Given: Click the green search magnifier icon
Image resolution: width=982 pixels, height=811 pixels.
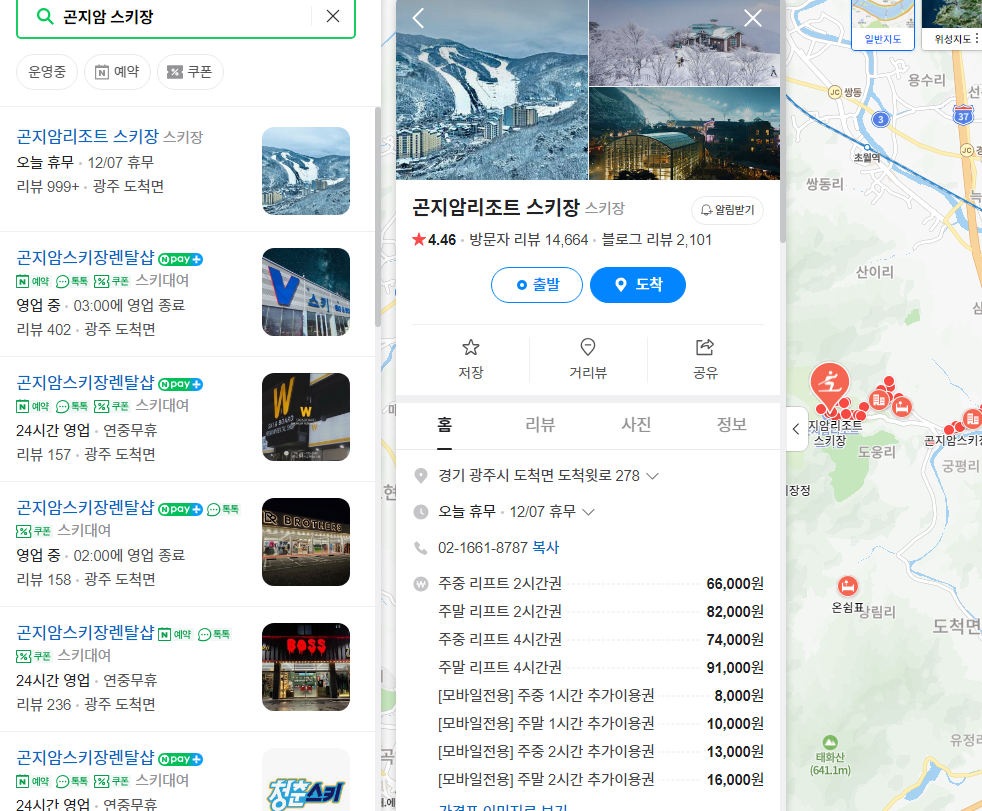Looking at the screenshot, I should point(44,16).
